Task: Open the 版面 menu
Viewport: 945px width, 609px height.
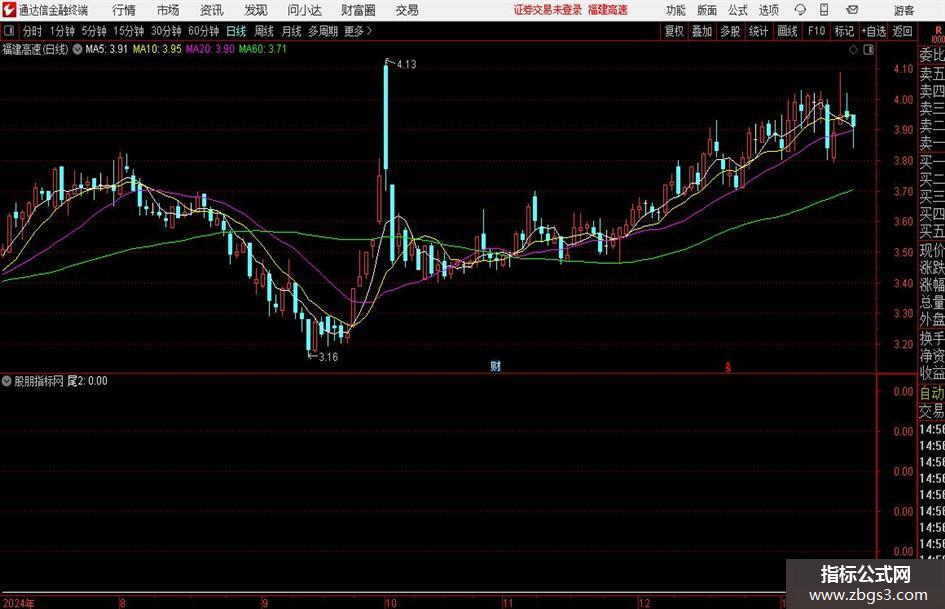Action: 707,10
